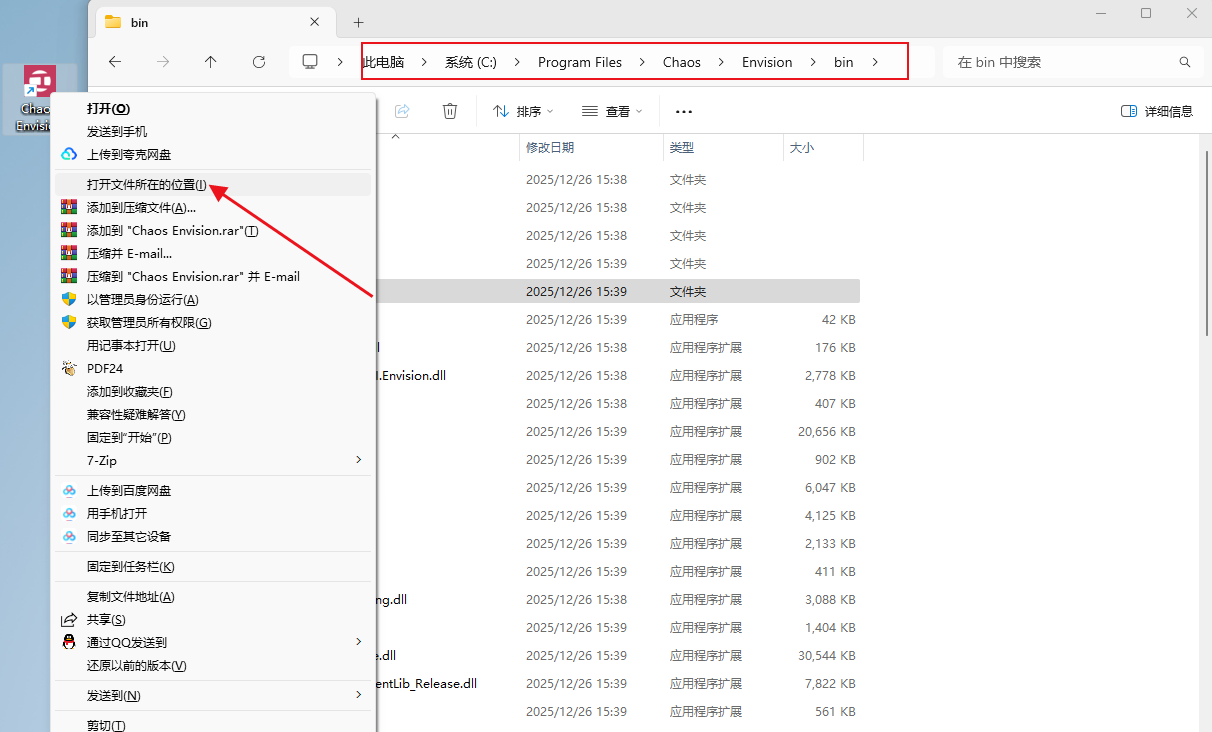This screenshot has width=1212, height=732.
Task: Click the Back navigation arrow
Action: click(115, 62)
